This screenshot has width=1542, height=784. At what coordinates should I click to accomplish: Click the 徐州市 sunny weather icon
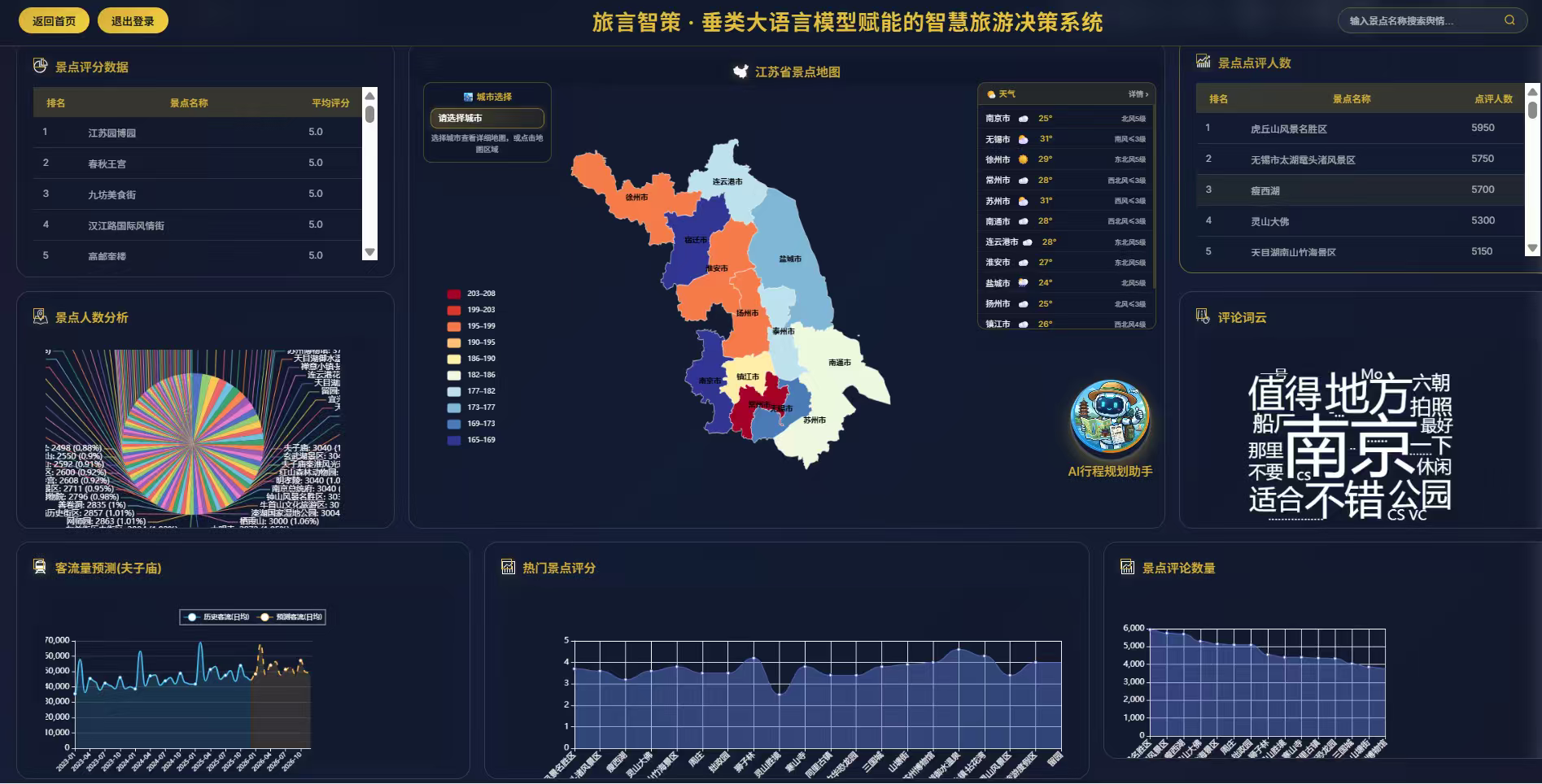(x=1023, y=159)
